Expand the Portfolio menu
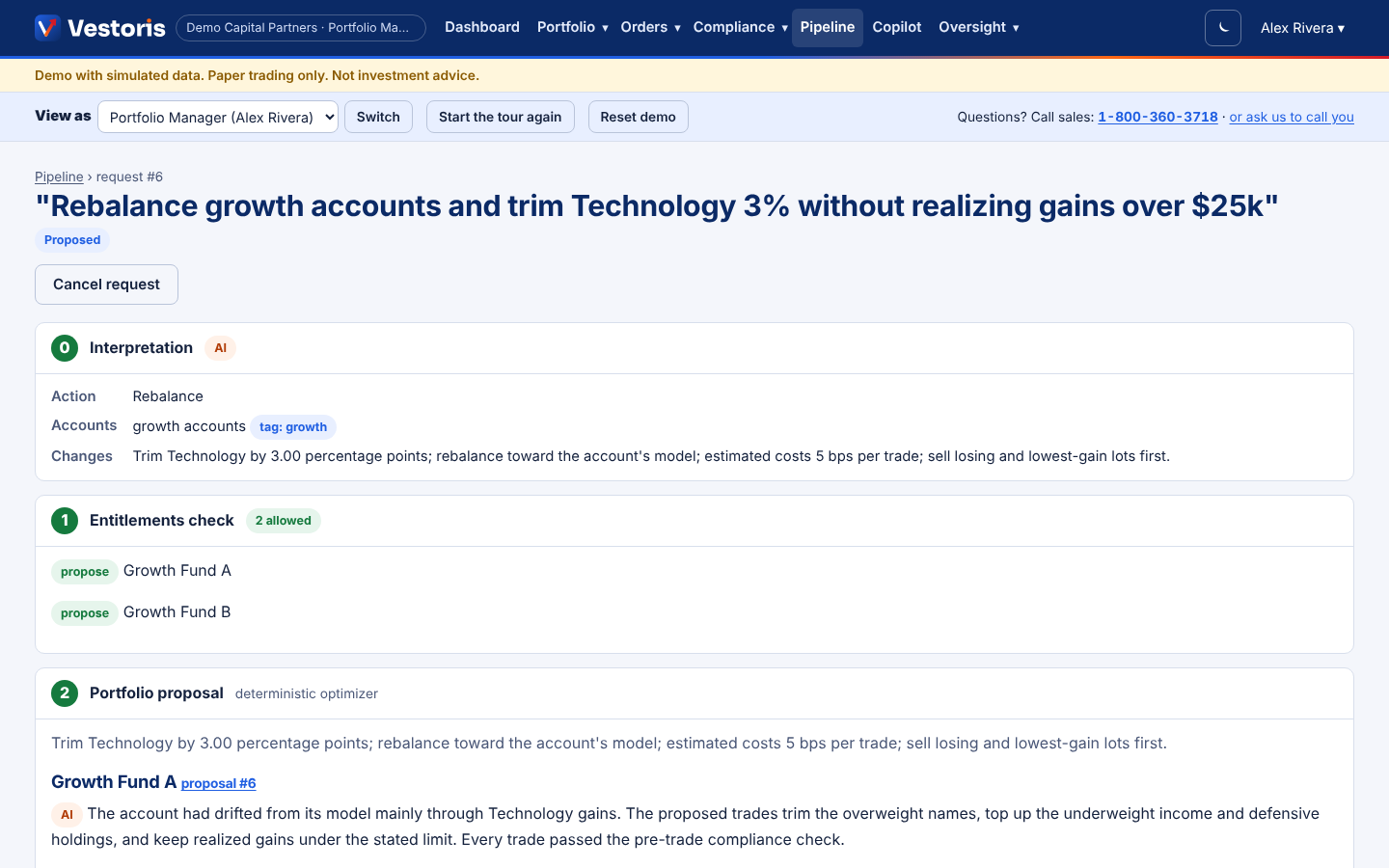 [573, 27]
